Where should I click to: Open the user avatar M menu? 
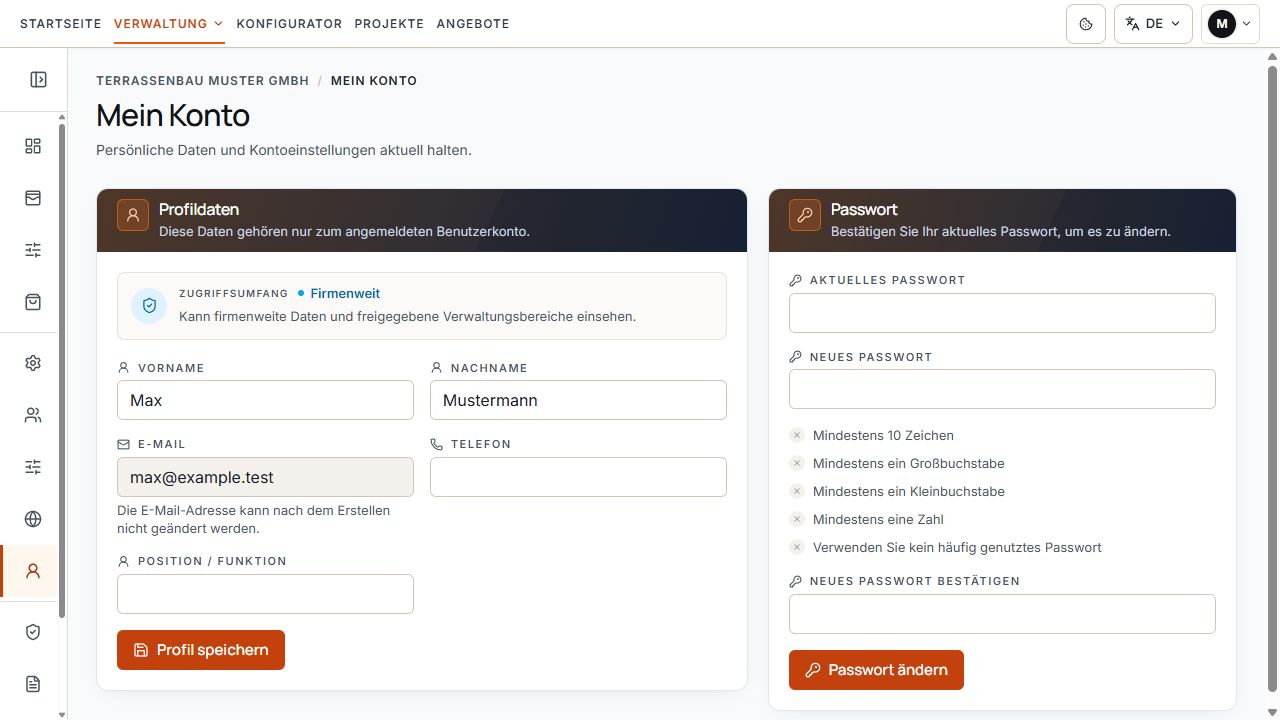pos(1230,24)
